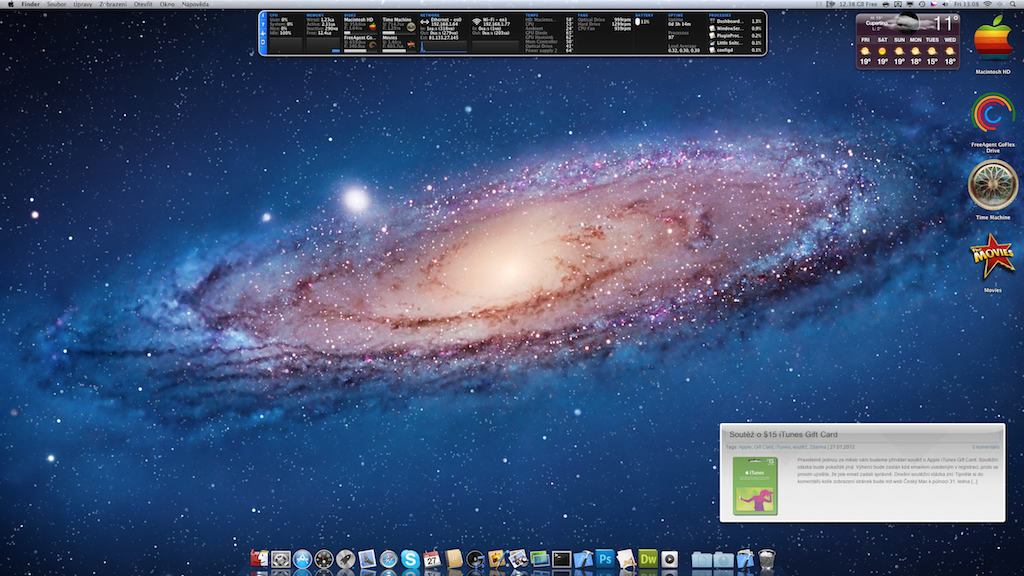Launch Photoshop from the dock
Screen dimensions: 1024x576
604,560
